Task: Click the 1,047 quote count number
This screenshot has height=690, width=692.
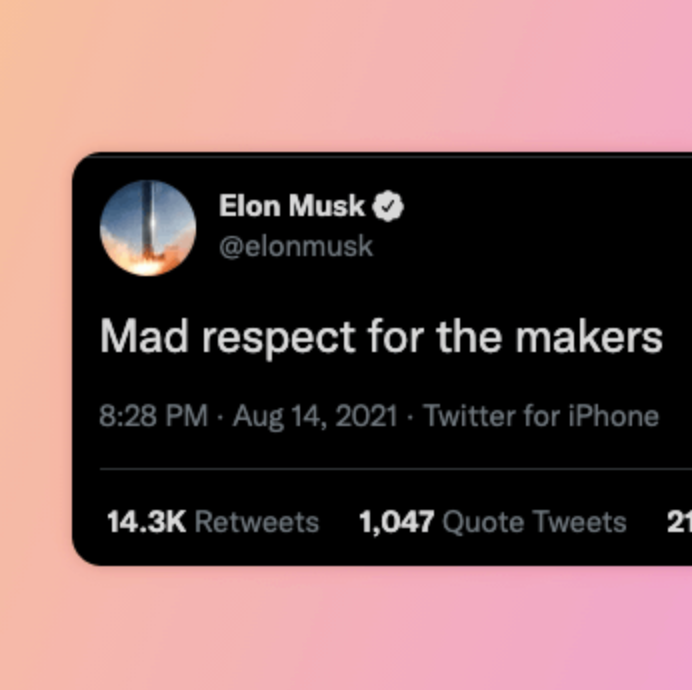Action: [396, 522]
